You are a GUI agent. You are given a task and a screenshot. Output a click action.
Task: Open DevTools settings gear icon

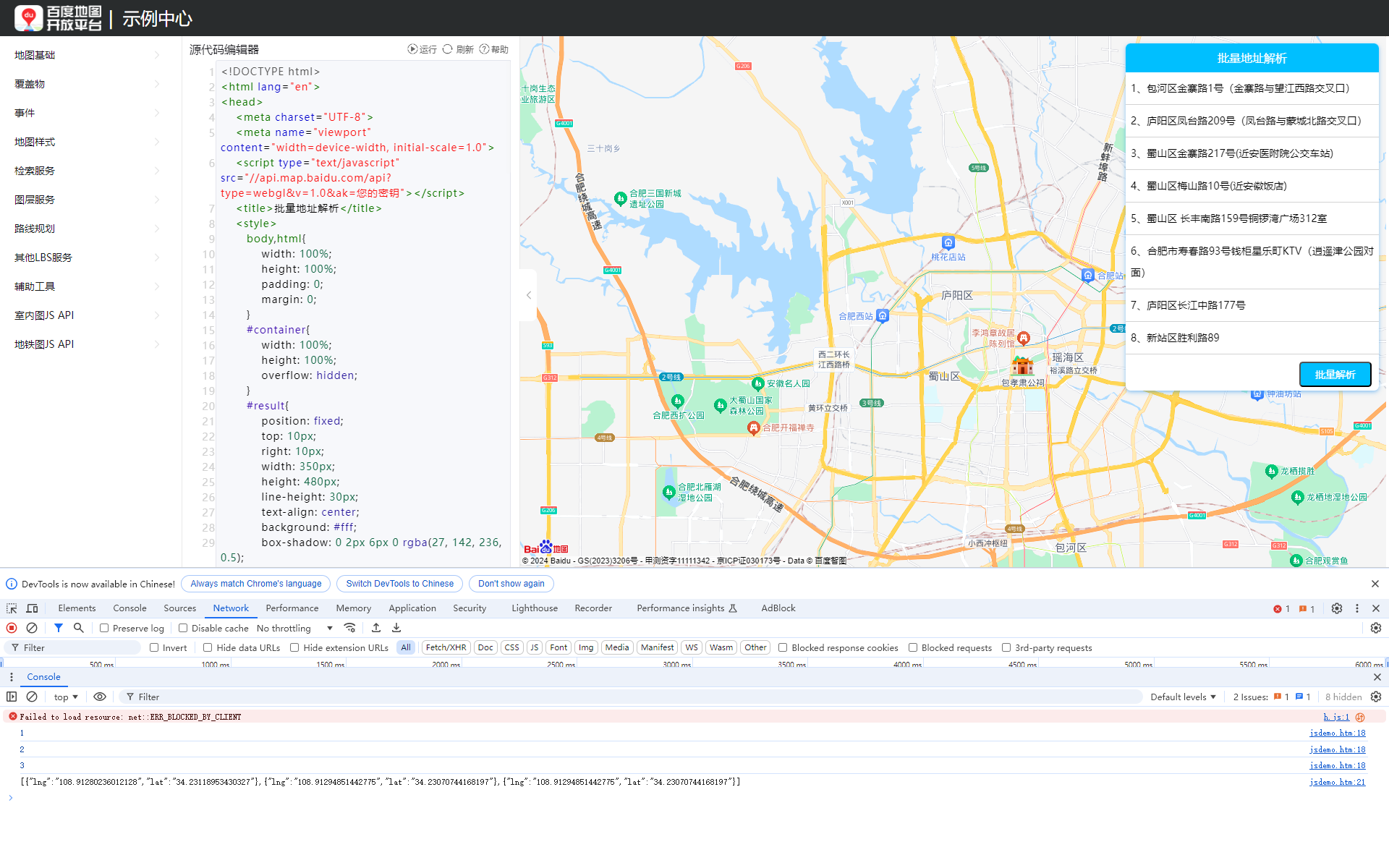[1337, 608]
